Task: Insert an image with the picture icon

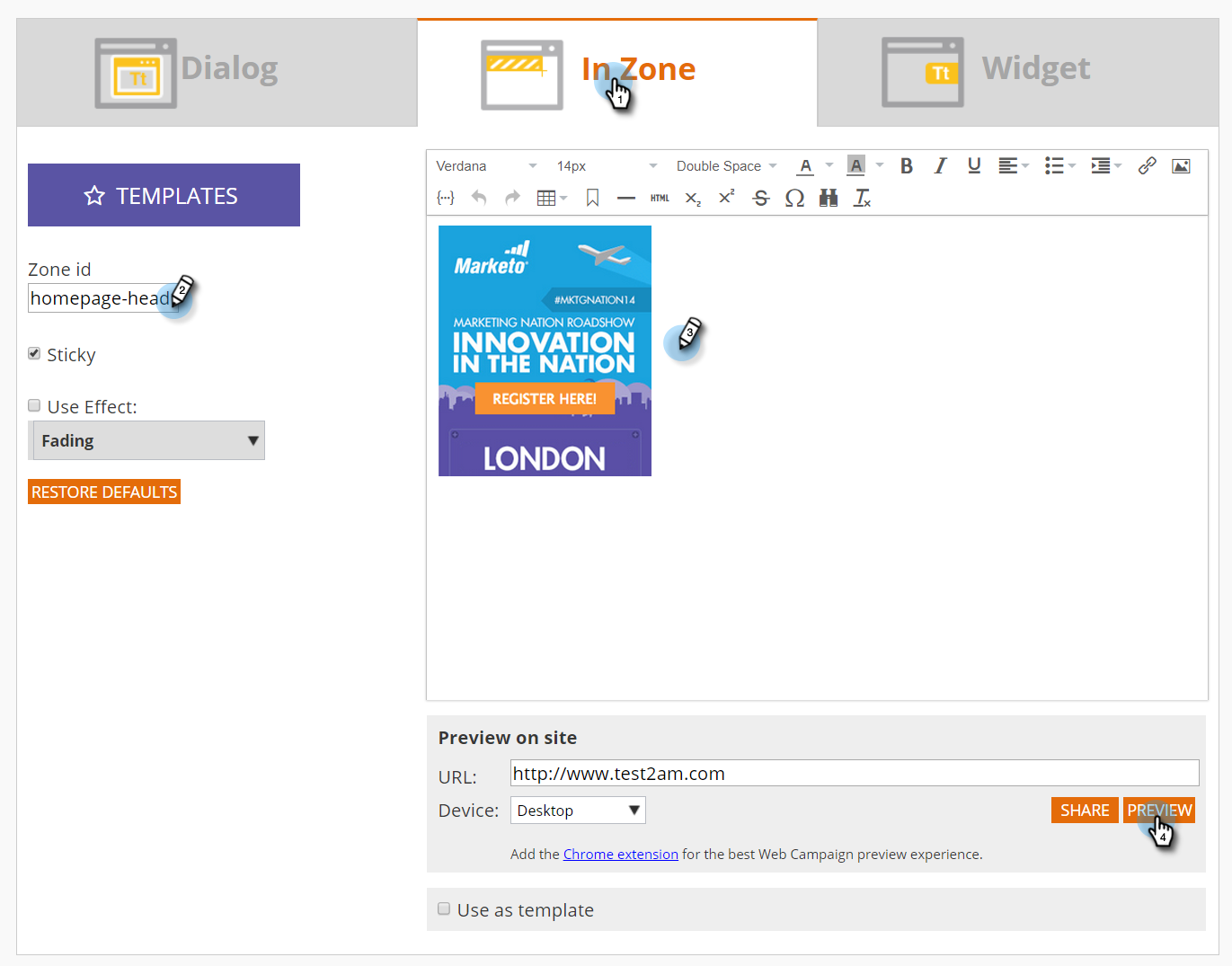Action: click(x=1181, y=166)
